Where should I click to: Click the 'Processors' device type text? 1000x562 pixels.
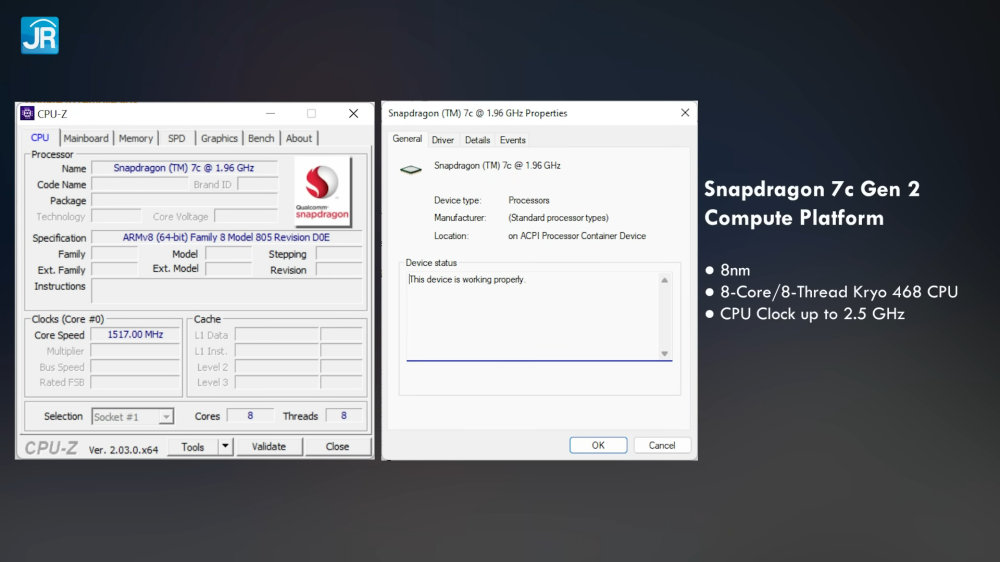(x=529, y=200)
